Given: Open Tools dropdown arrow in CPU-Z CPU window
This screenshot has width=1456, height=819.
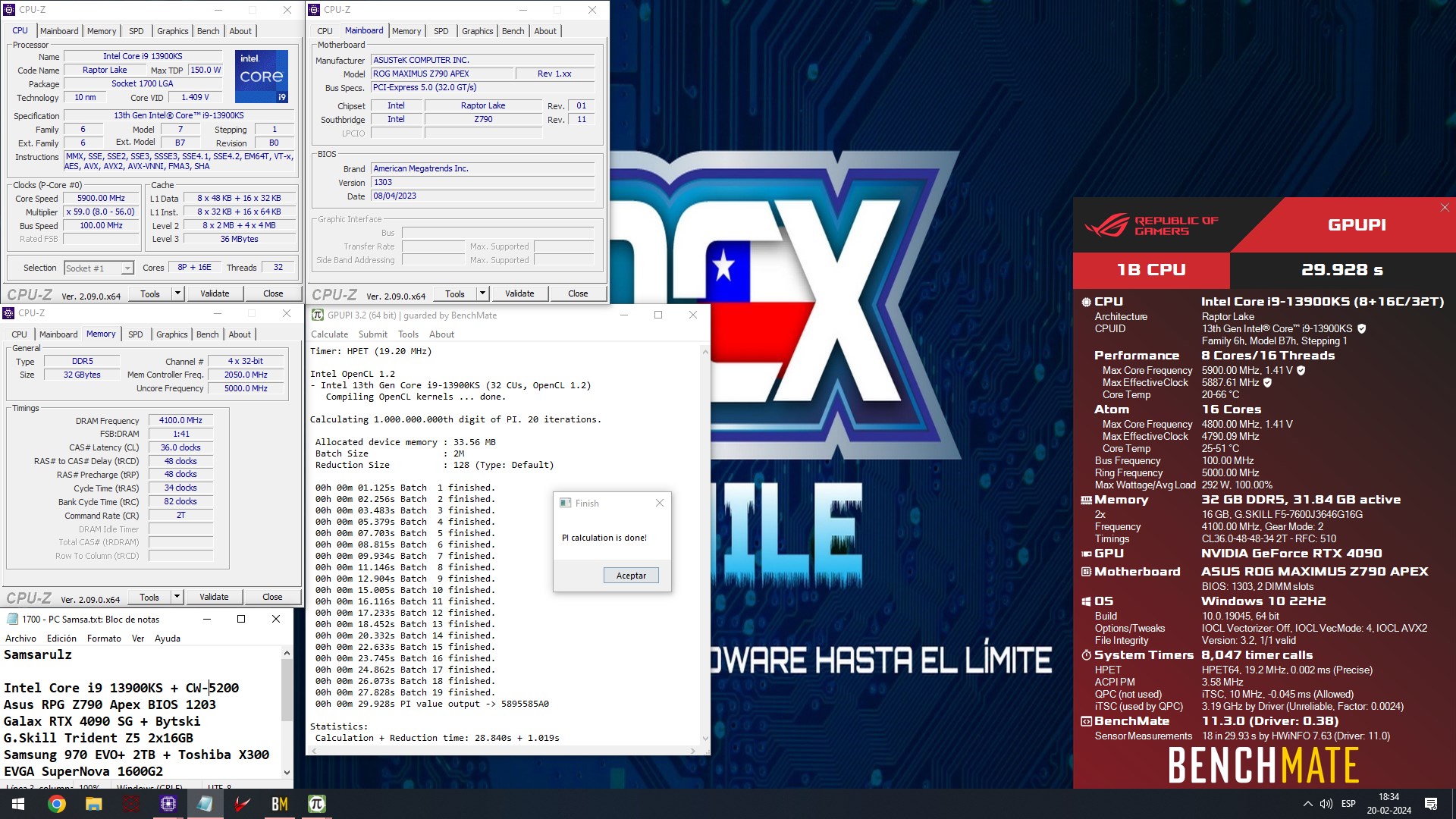Looking at the screenshot, I should pos(177,293).
